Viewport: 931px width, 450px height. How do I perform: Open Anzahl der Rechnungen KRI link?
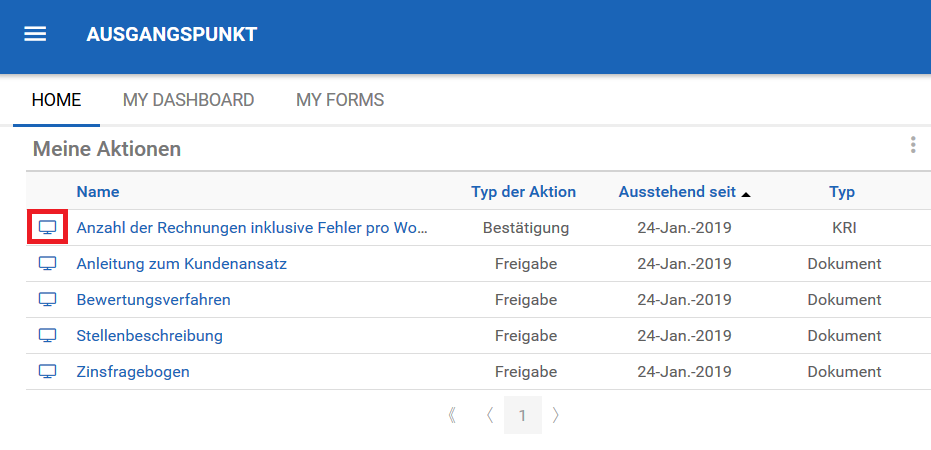point(252,228)
